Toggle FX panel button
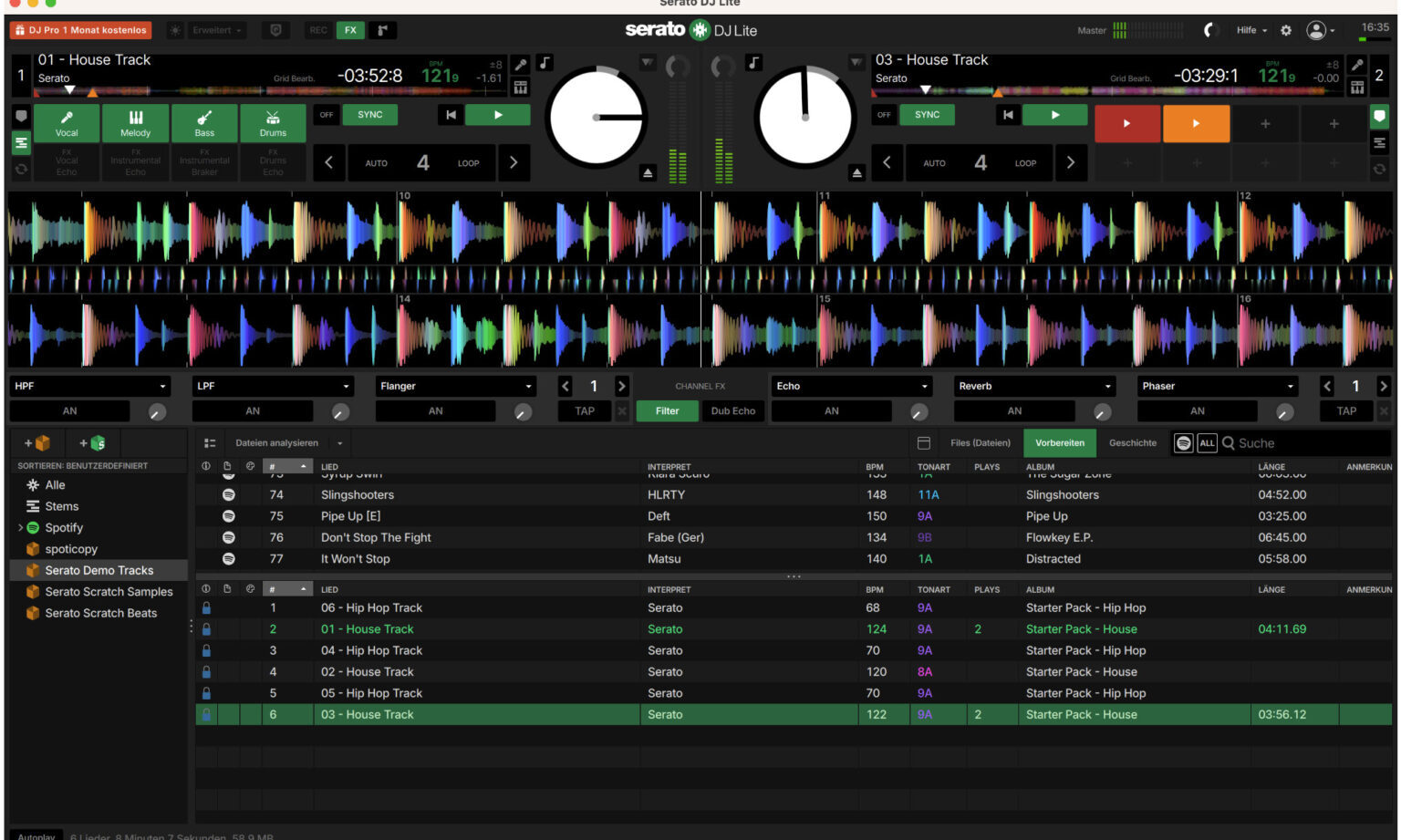 pyautogui.click(x=350, y=30)
